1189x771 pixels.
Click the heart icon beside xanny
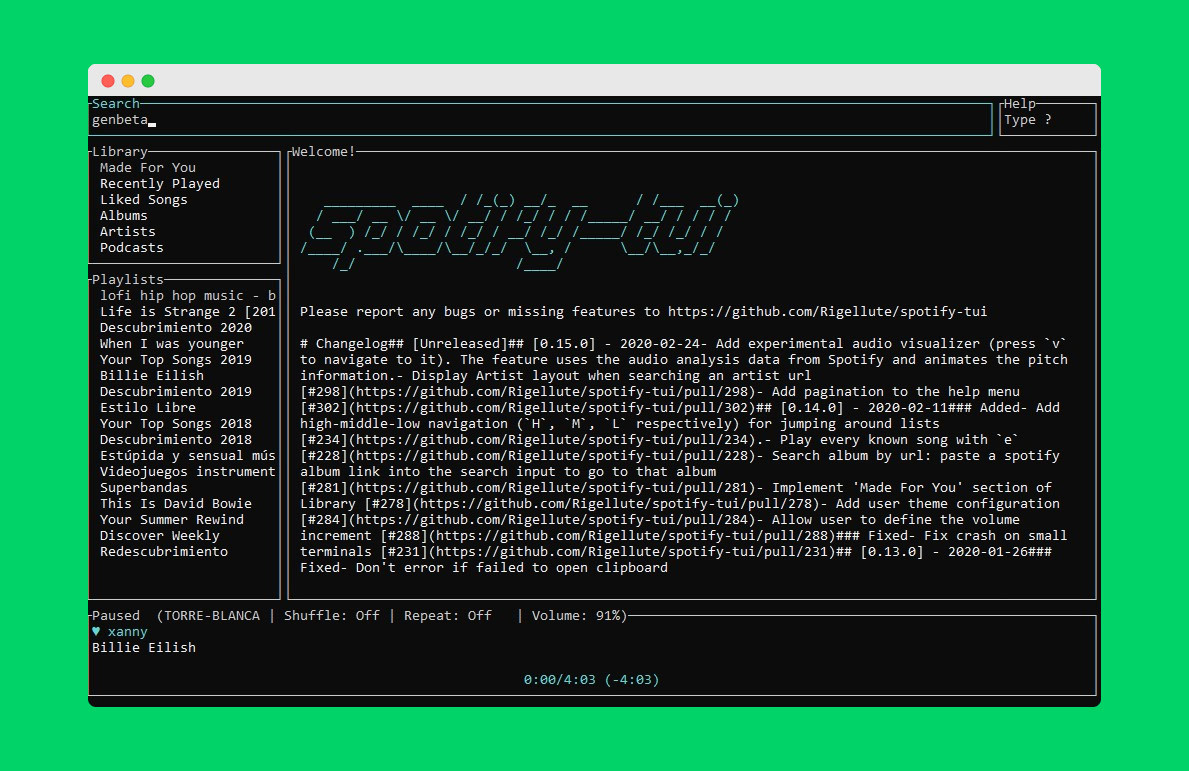[96, 631]
